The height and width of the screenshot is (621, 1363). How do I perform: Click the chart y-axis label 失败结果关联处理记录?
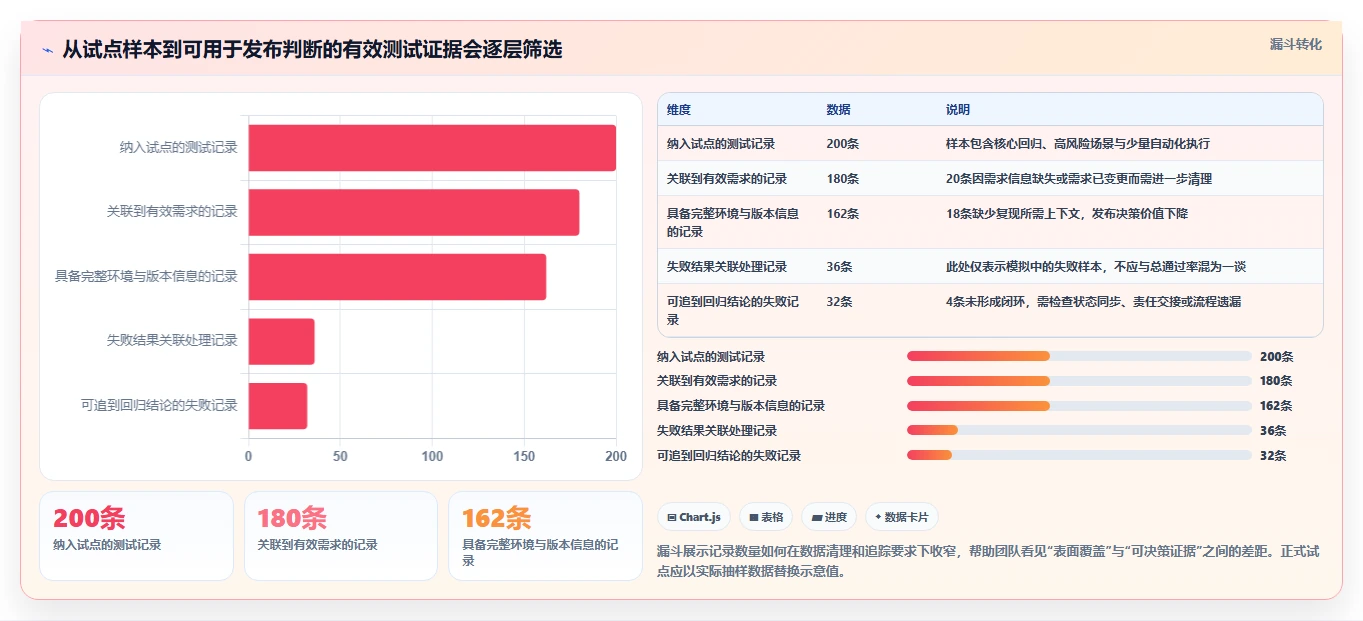(x=172, y=340)
